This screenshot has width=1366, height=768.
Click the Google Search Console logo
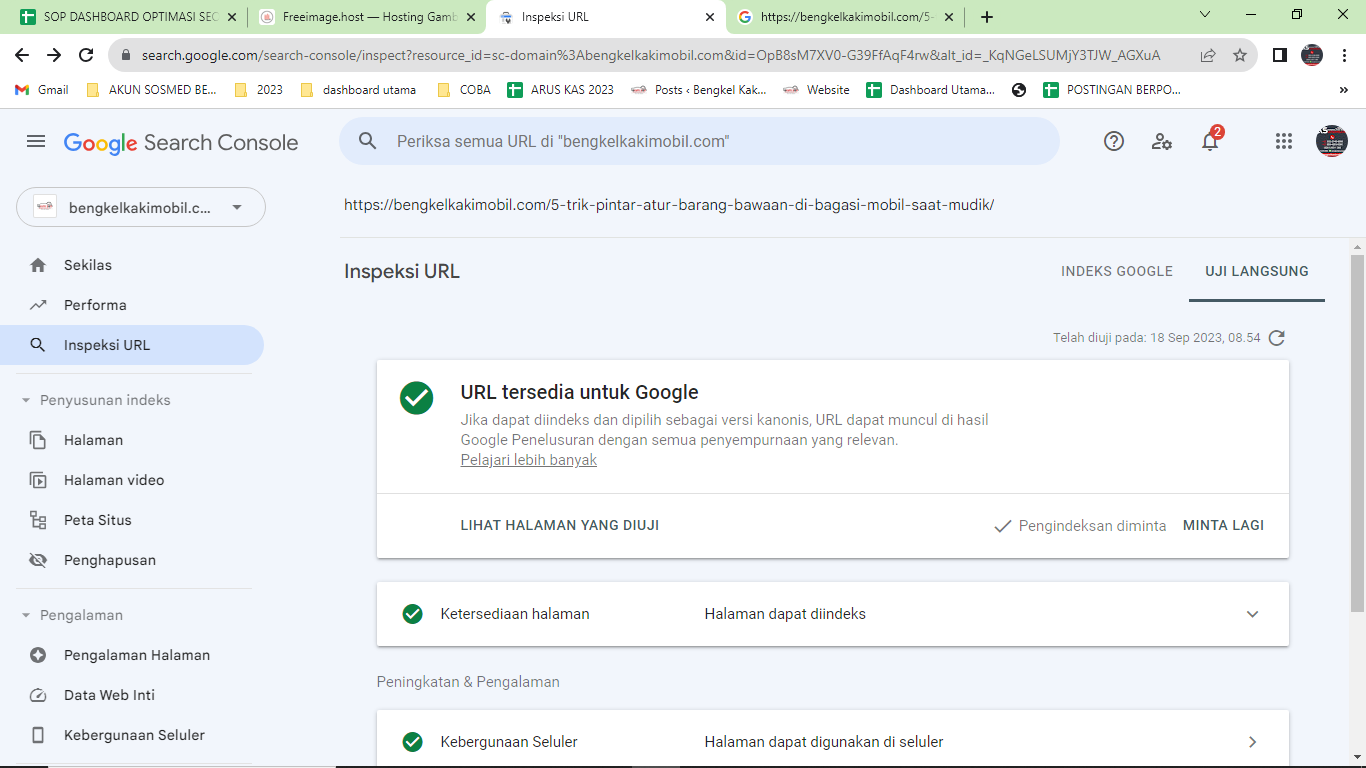pos(181,142)
